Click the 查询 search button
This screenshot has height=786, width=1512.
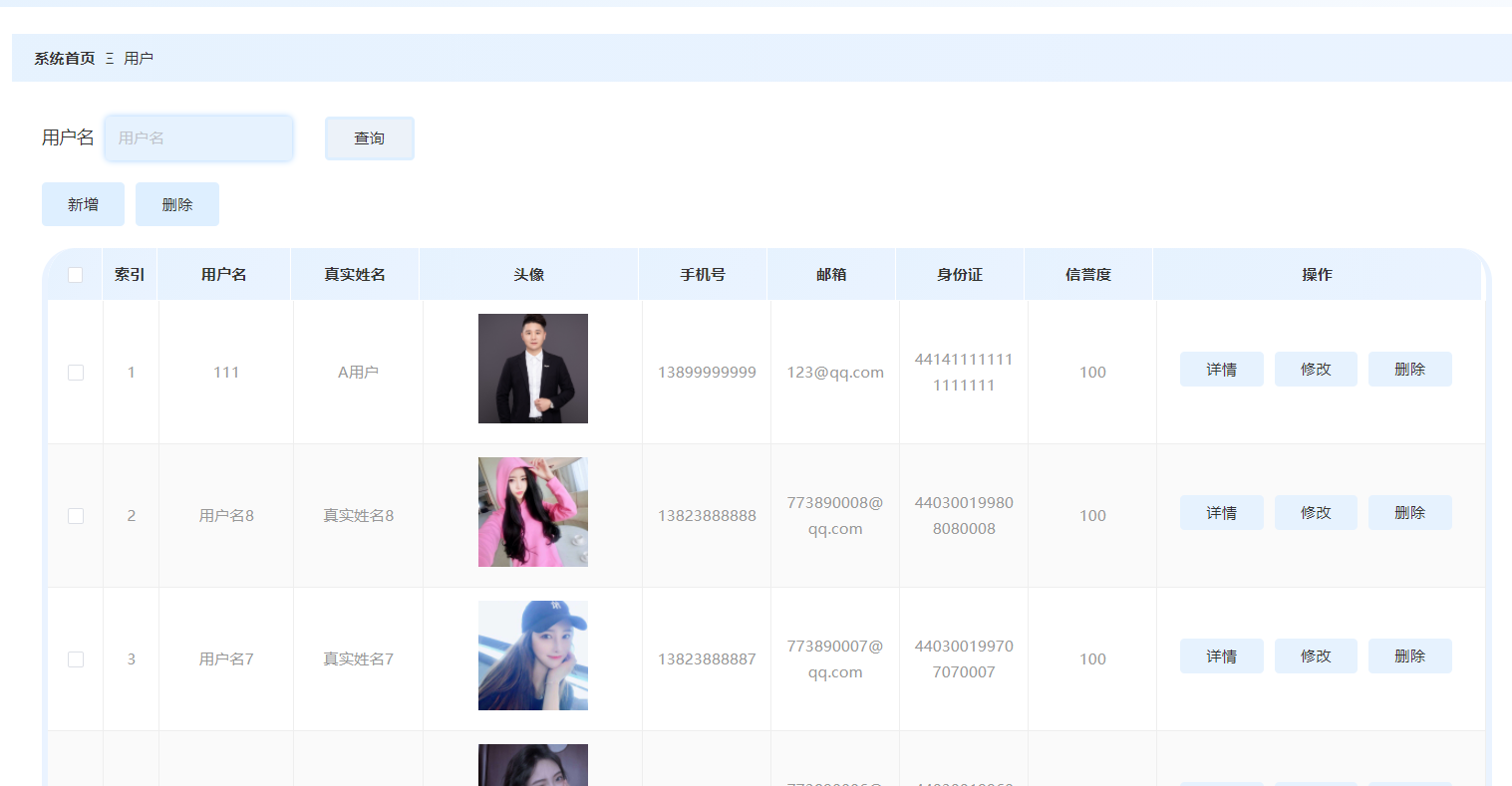(x=369, y=138)
